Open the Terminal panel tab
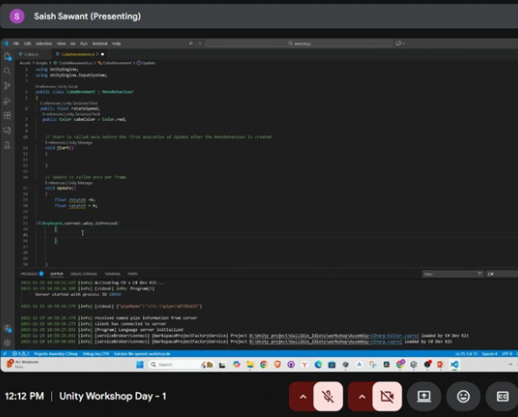The height and width of the screenshot is (417, 518). (112, 274)
